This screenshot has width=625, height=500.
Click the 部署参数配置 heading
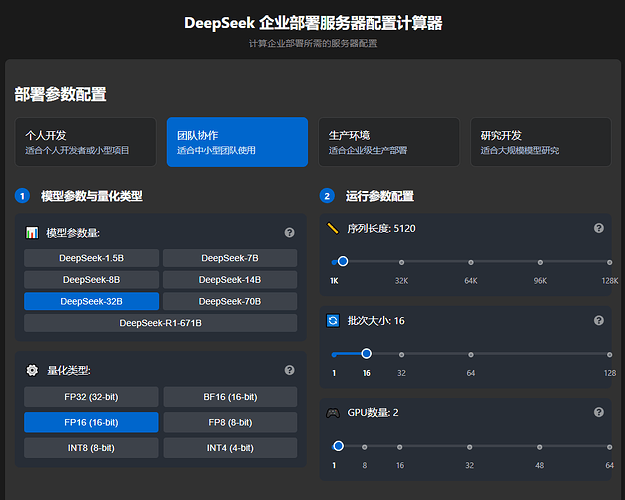[60, 94]
